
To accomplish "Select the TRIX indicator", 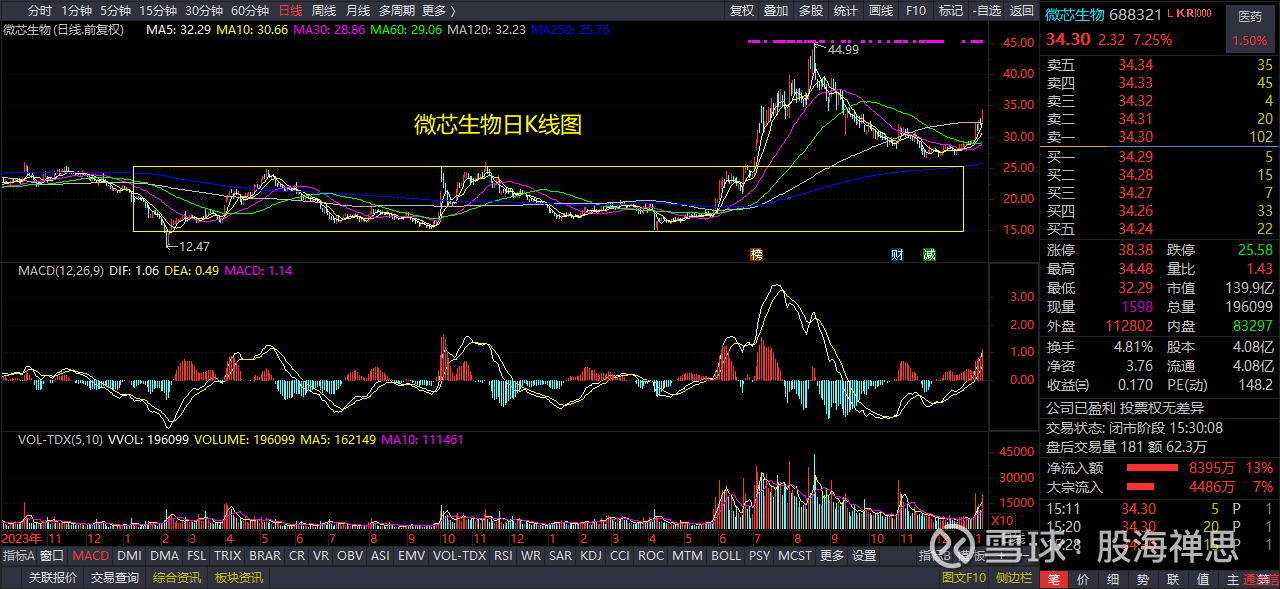I will point(228,556).
